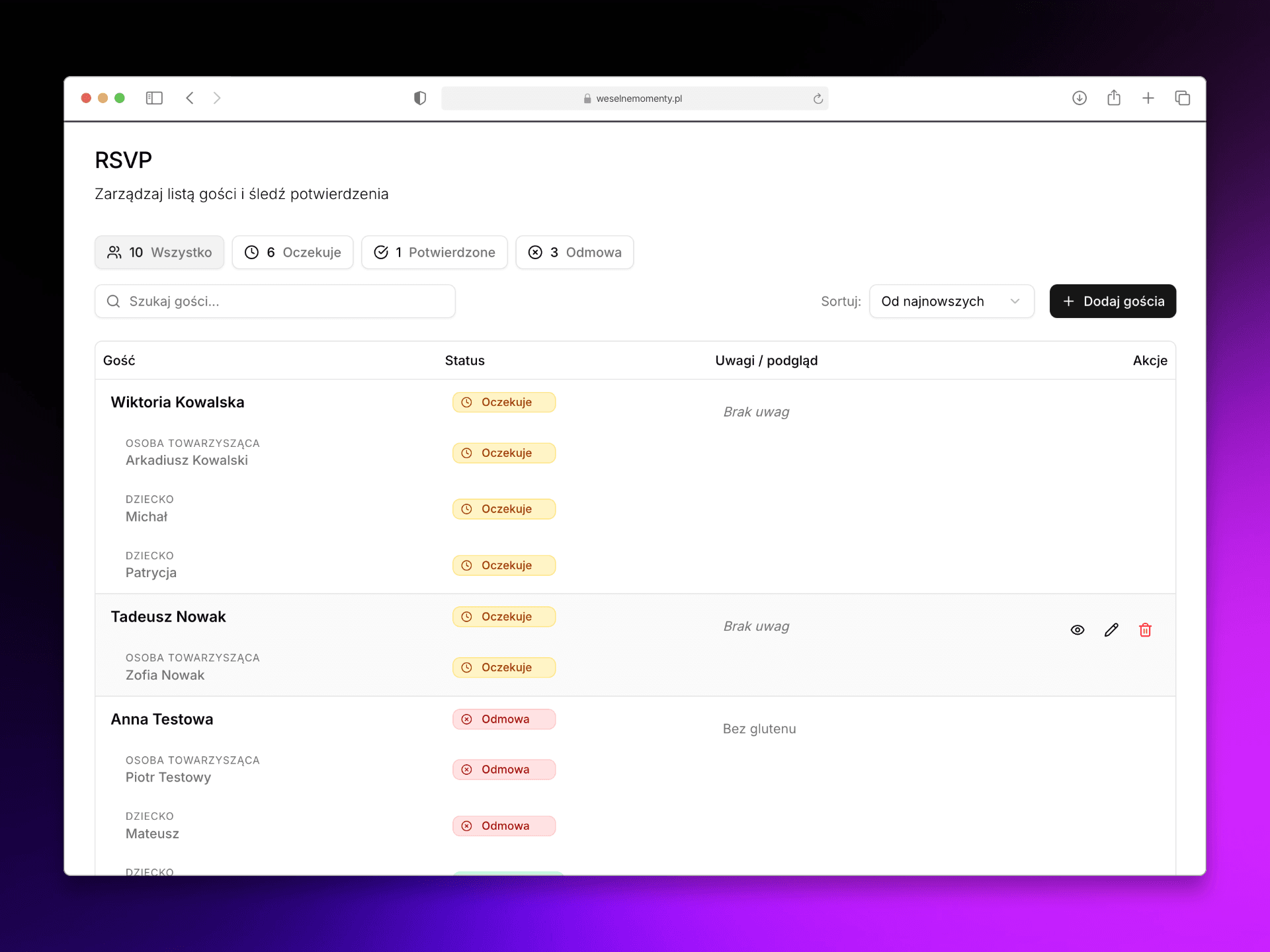Click the search magnifier icon

(x=114, y=301)
